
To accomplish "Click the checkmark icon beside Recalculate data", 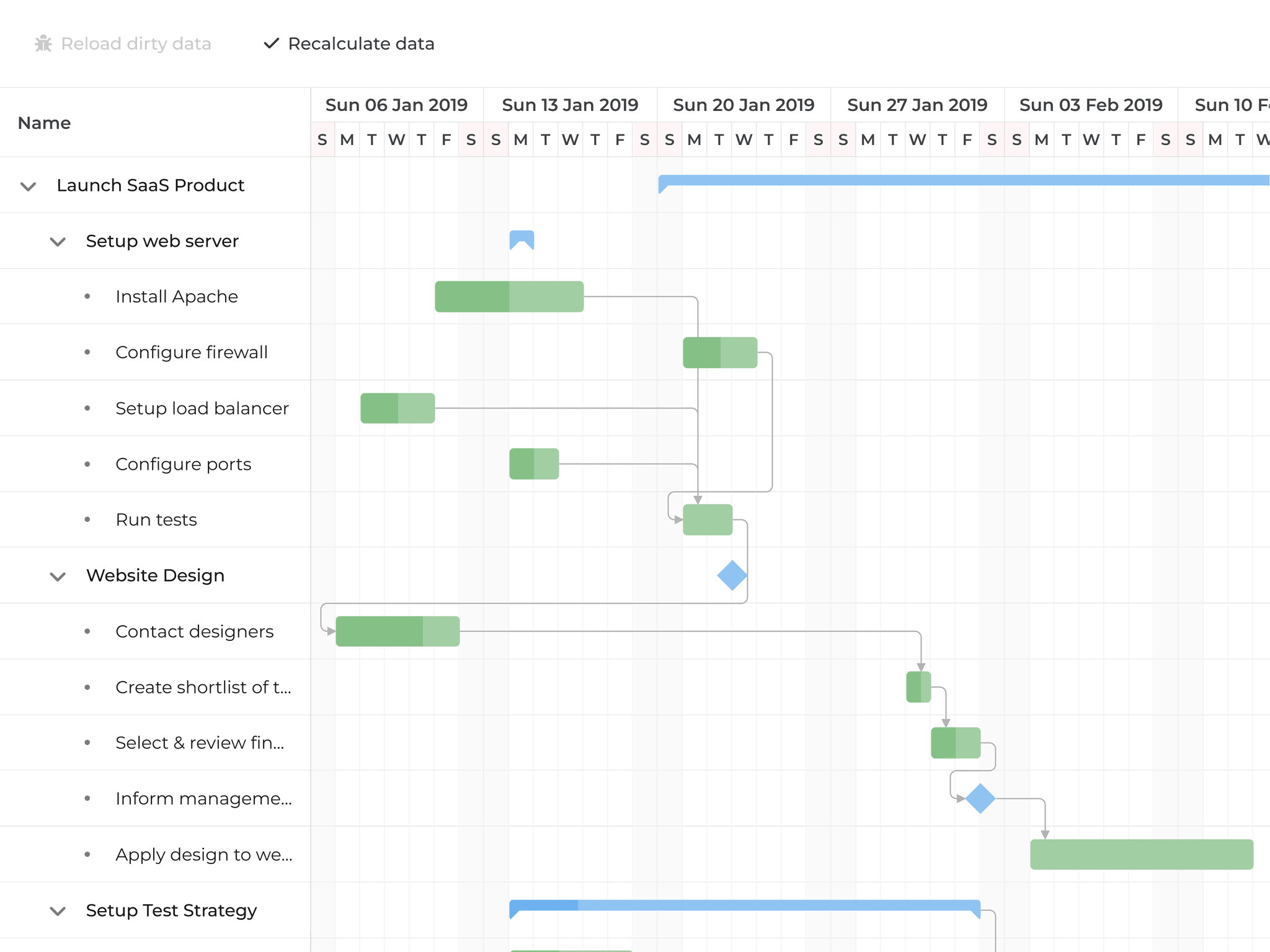I will tap(271, 43).
